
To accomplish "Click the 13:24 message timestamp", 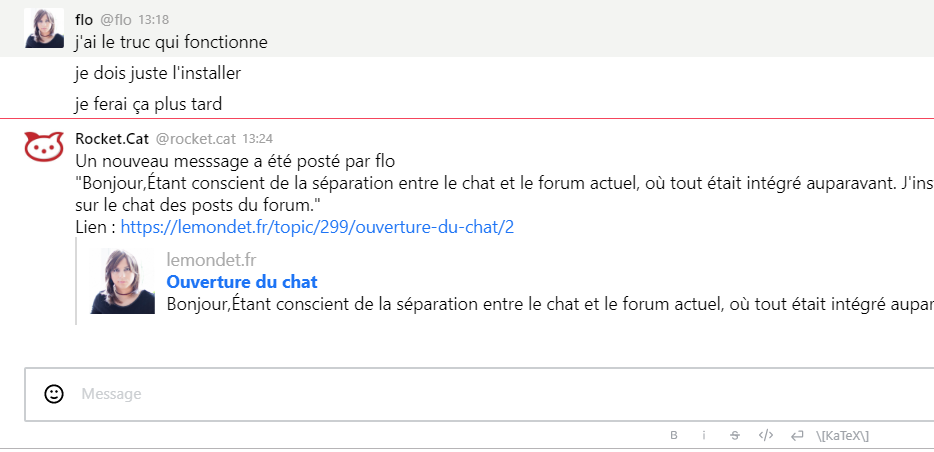I will [258, 139].
